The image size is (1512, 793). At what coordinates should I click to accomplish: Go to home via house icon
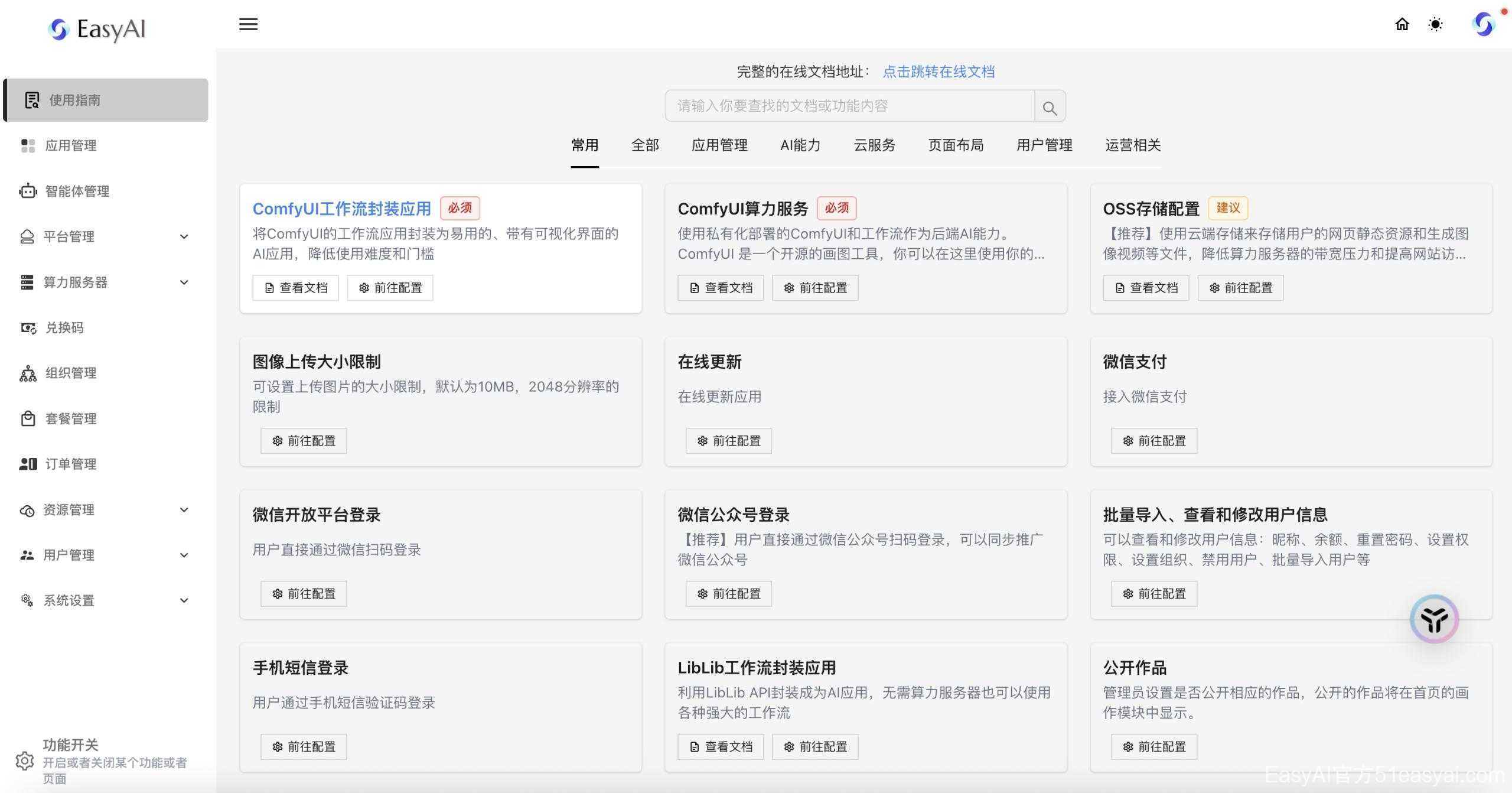(x=1402, y=24)
